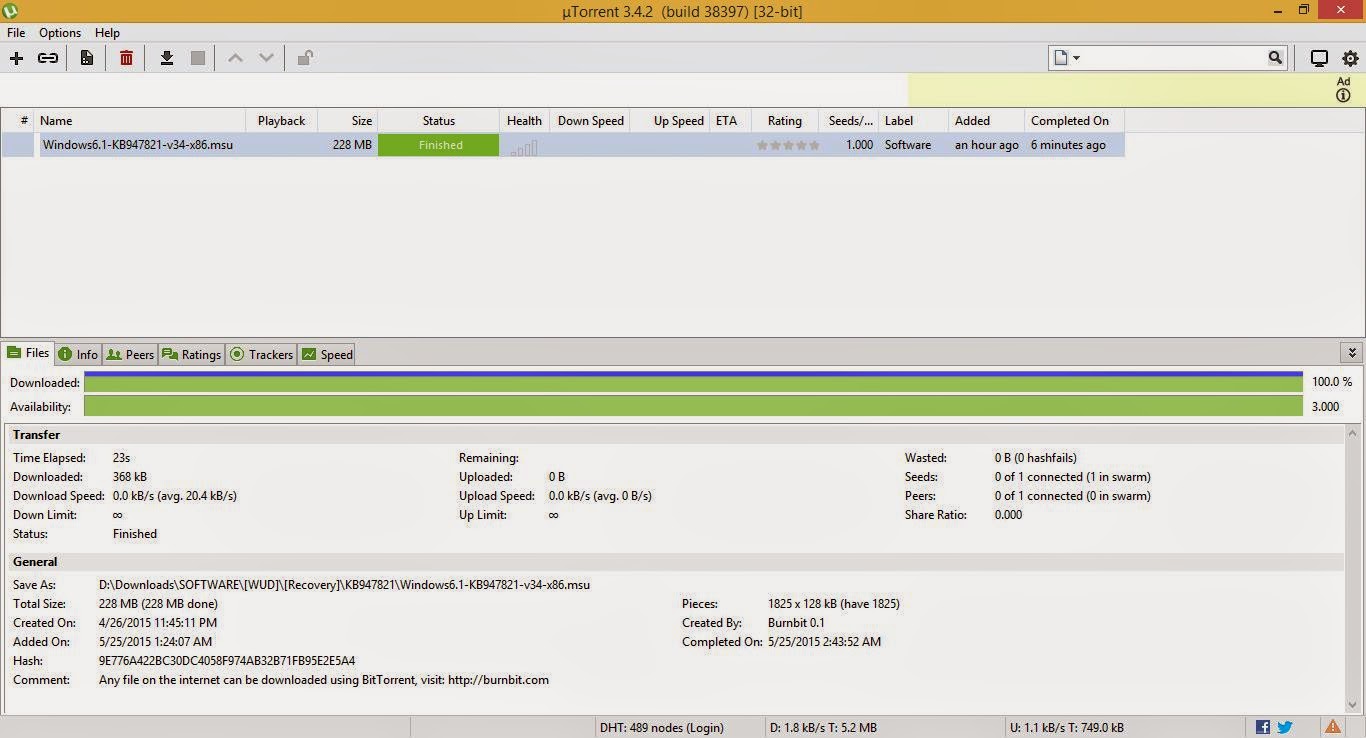Click the detail pane scroll up arrow
This screenshot has height=738, width=1366.
pyautogui.click(x=1353, y=434)
